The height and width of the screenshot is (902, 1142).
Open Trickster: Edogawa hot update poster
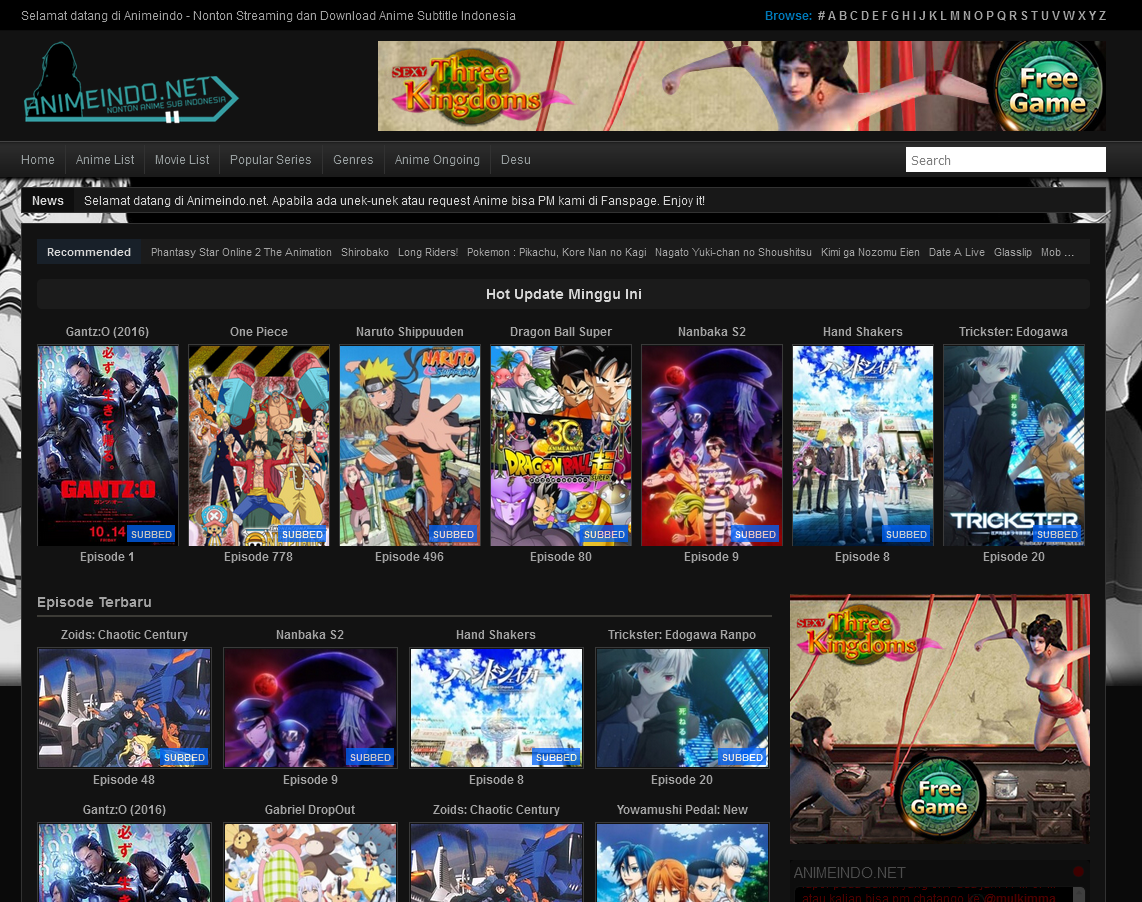pos(1014,445)
